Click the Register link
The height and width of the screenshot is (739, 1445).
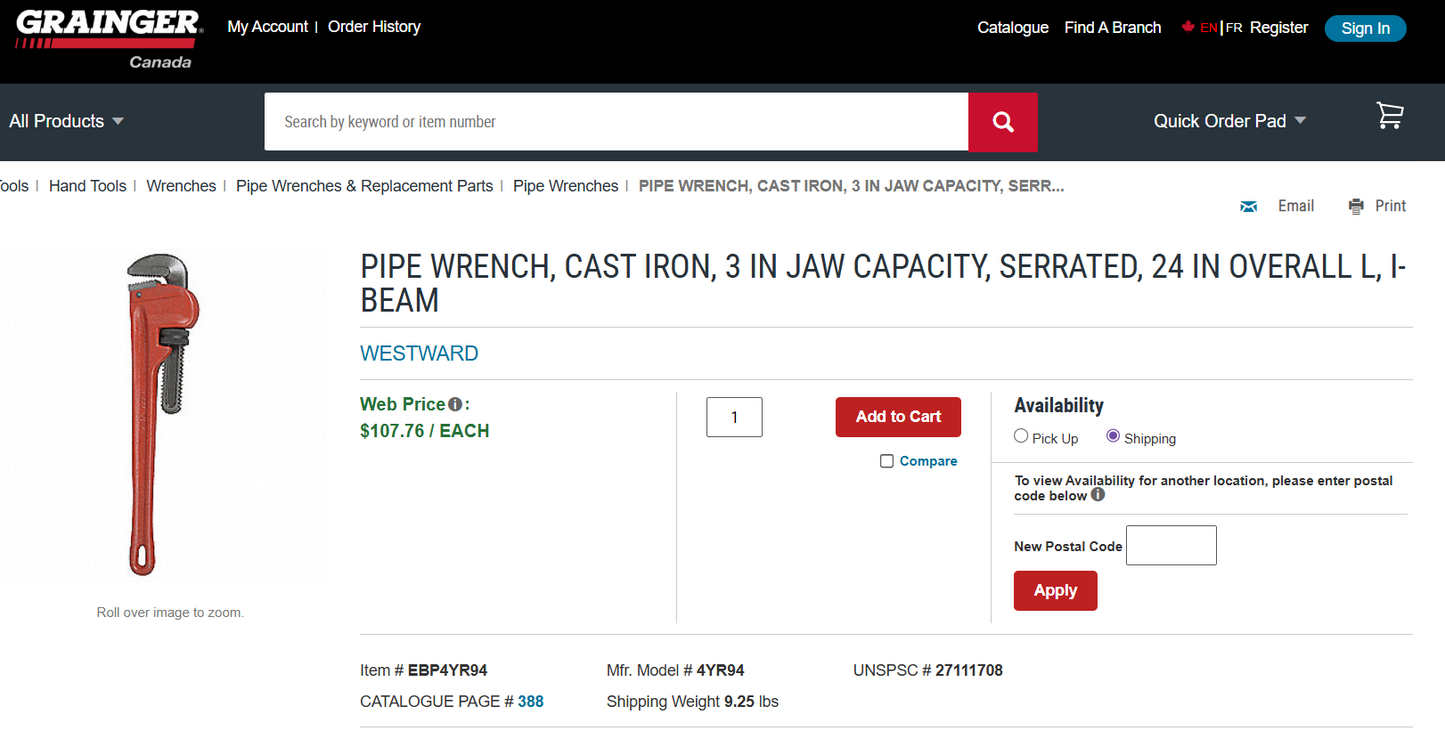[1279, 28]
